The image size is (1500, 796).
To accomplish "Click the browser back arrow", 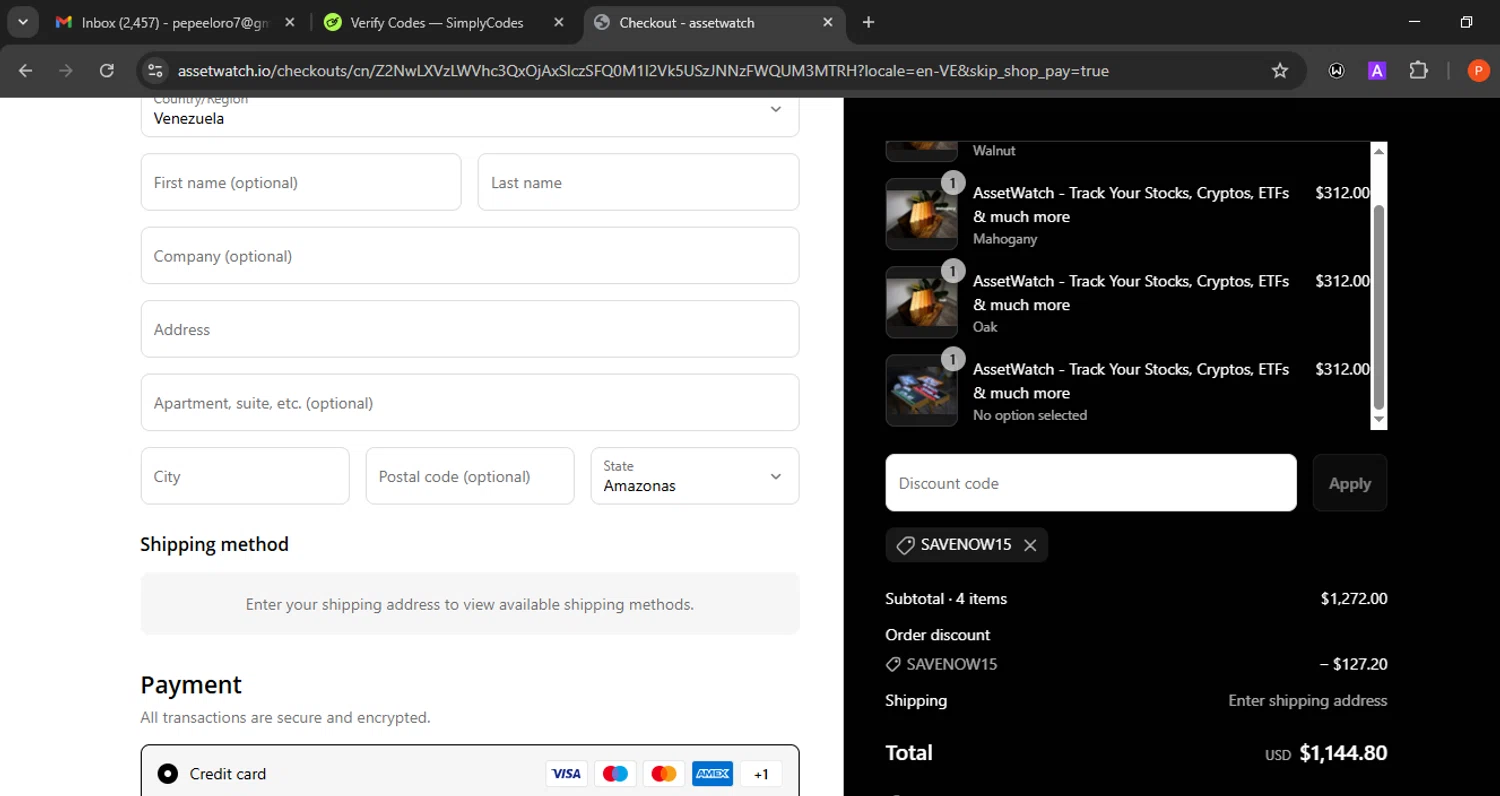I will [26, 71].
